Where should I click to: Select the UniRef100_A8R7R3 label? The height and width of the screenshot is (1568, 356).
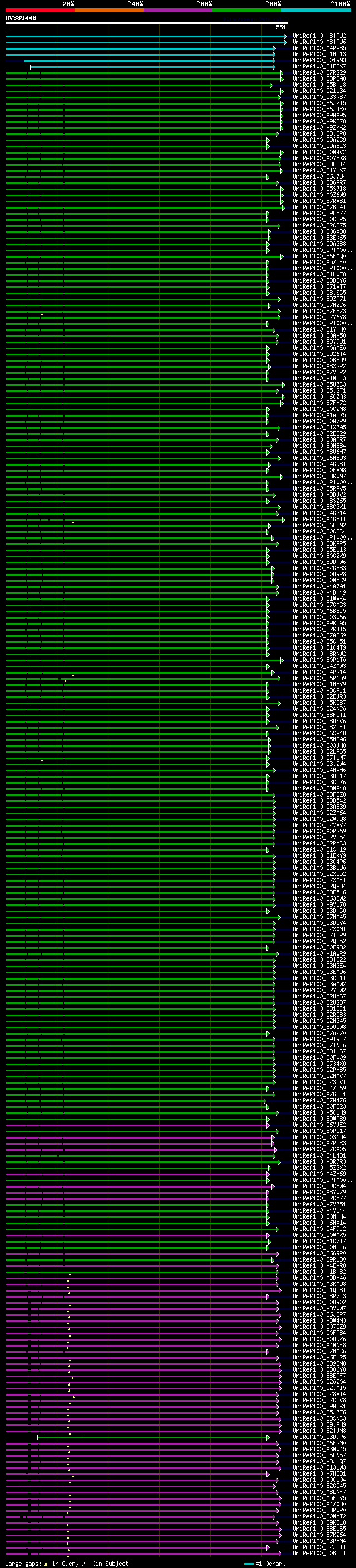point(319,1162)
